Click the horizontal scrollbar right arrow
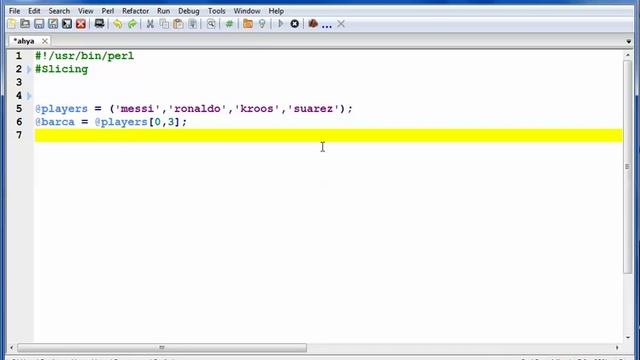The image size is (640, 360). (x=617, y=348)
